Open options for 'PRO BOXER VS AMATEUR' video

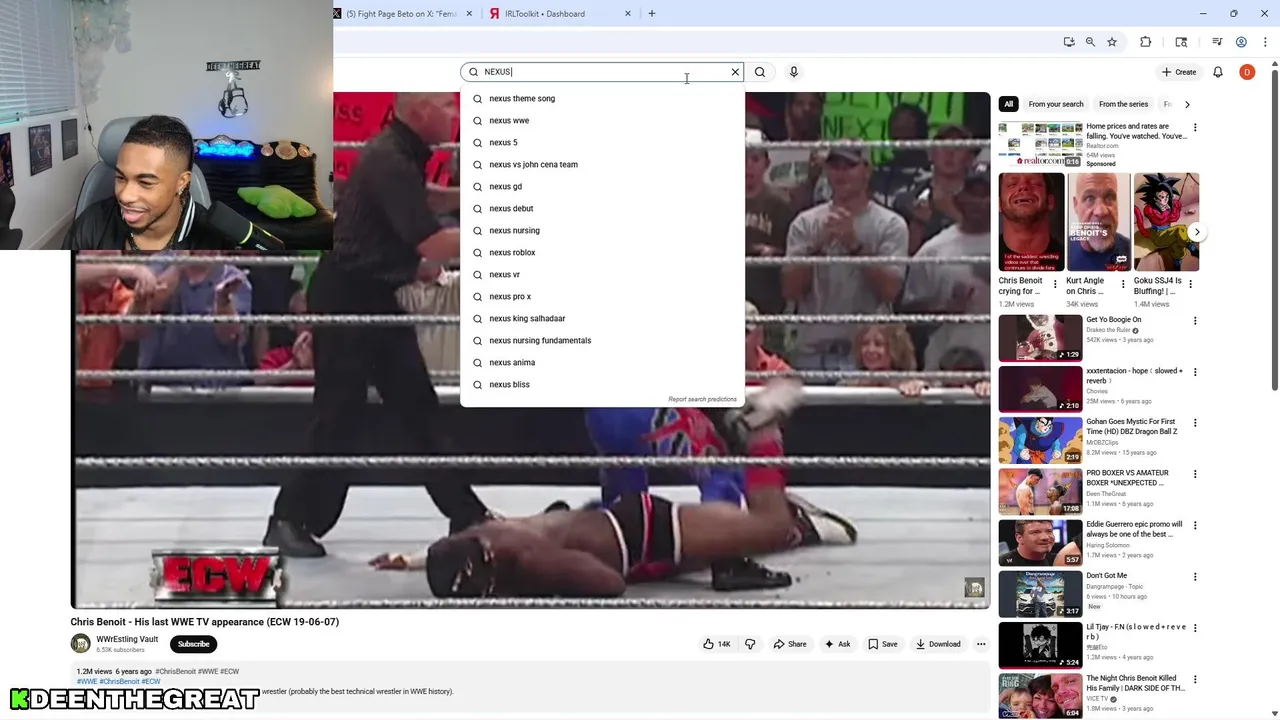1194,474
